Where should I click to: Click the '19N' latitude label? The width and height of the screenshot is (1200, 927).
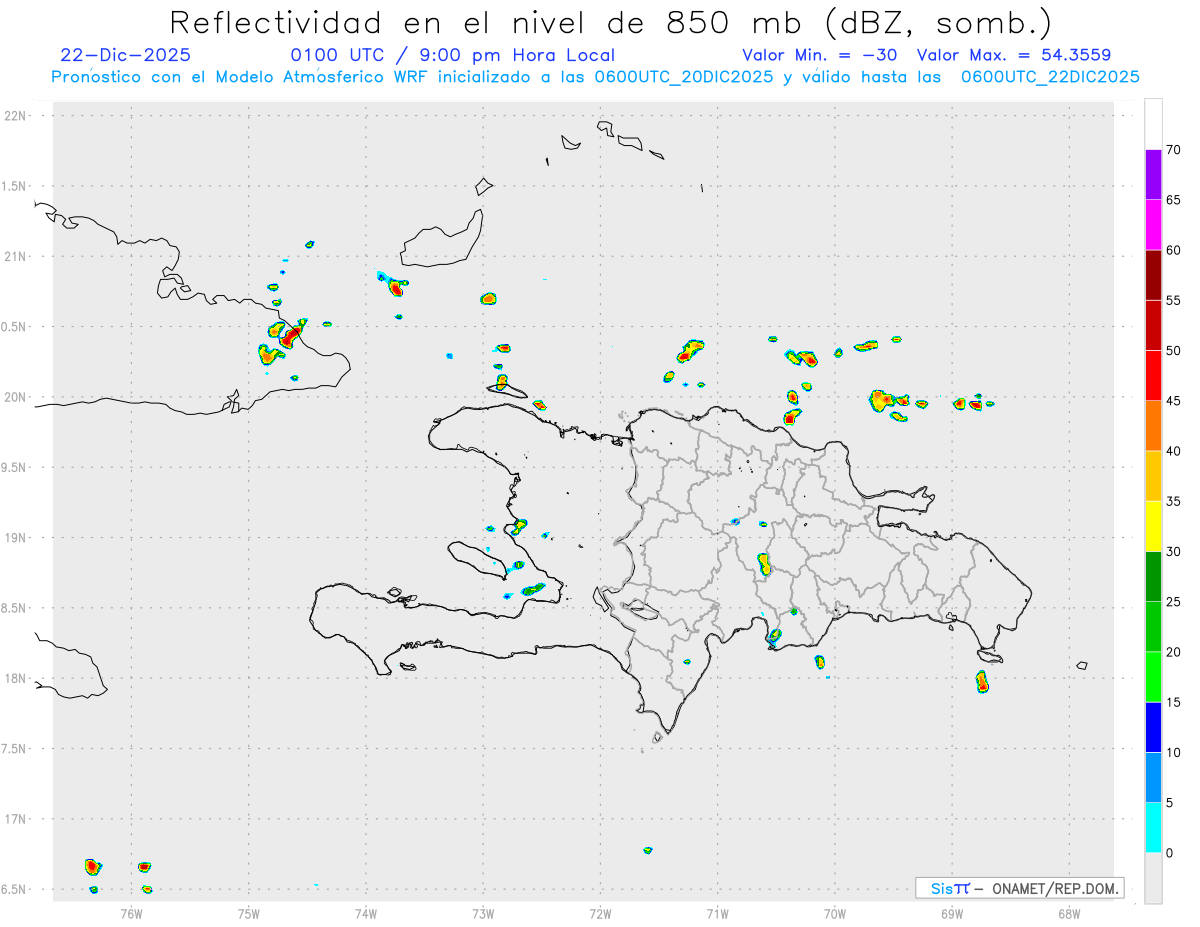pyautogui.click(x=17, y=538)
